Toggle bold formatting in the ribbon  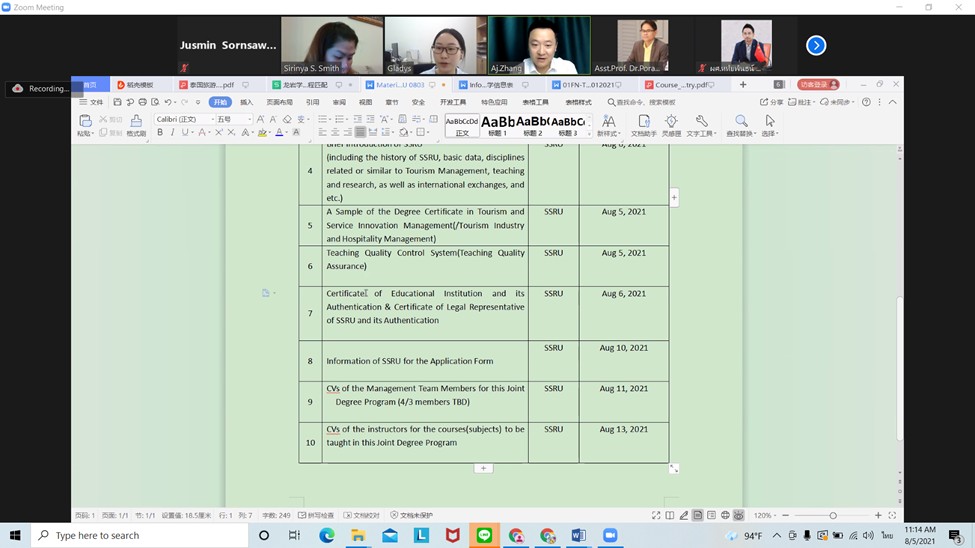[160, 133]
